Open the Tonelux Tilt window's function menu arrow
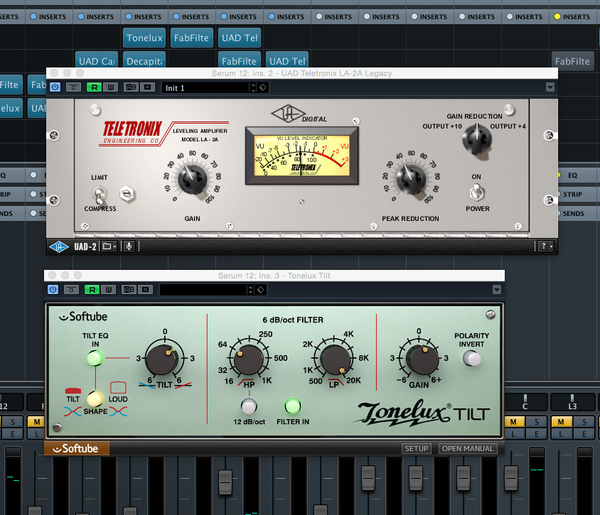Screen dimensions: 600x515 pyautogui.click(x=497, y=290)
